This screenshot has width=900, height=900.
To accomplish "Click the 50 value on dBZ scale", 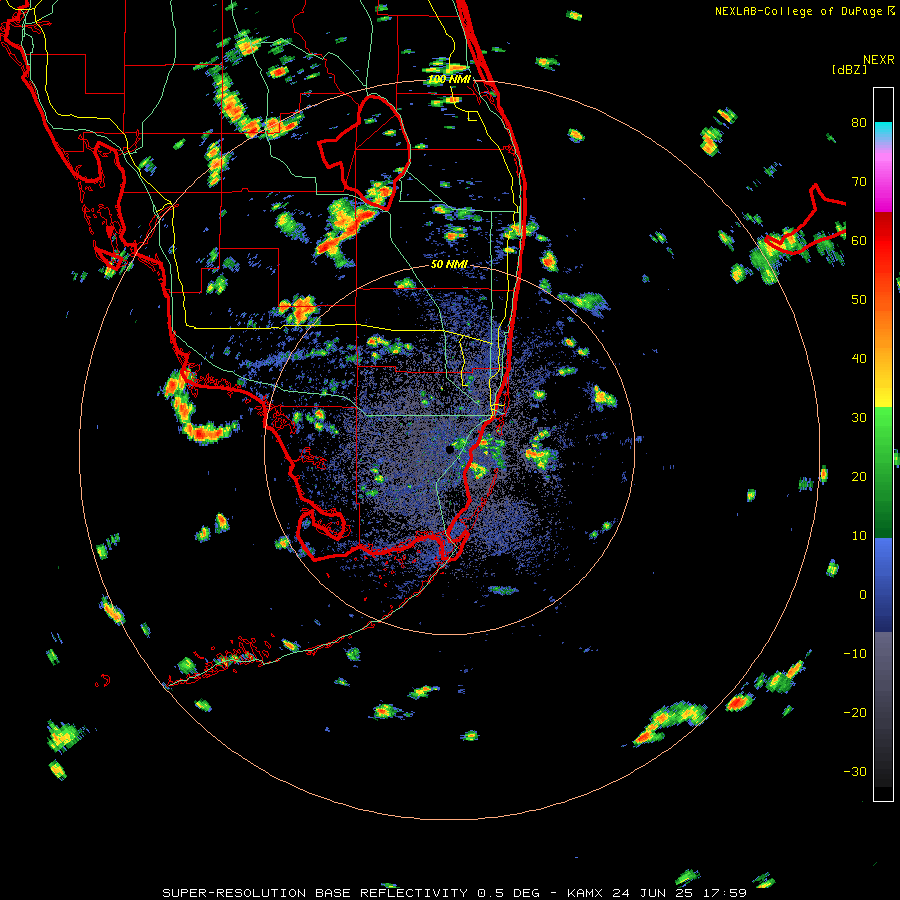I will (859, 300).
